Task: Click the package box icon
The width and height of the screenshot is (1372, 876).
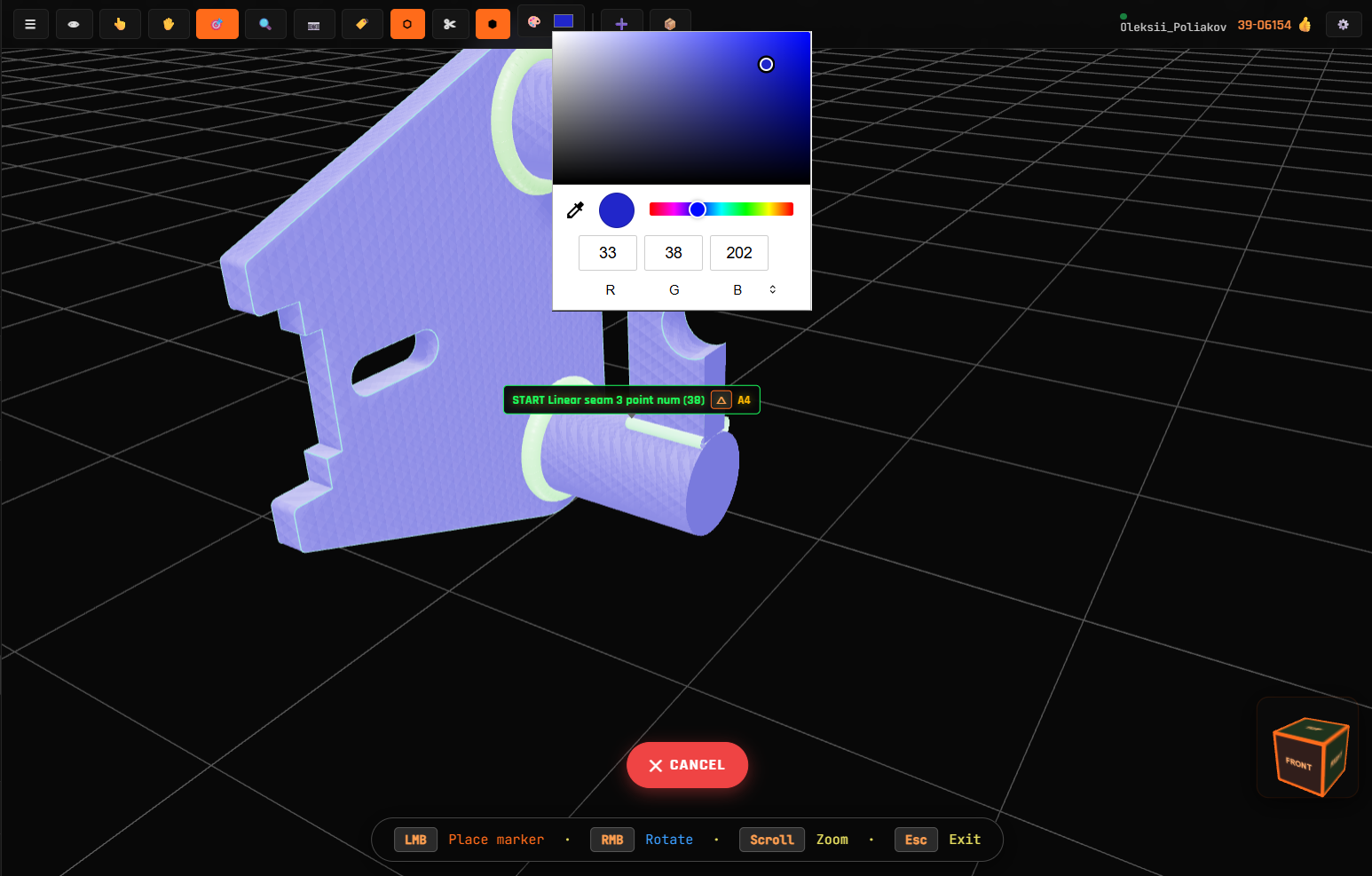Action: click(670, 24)
